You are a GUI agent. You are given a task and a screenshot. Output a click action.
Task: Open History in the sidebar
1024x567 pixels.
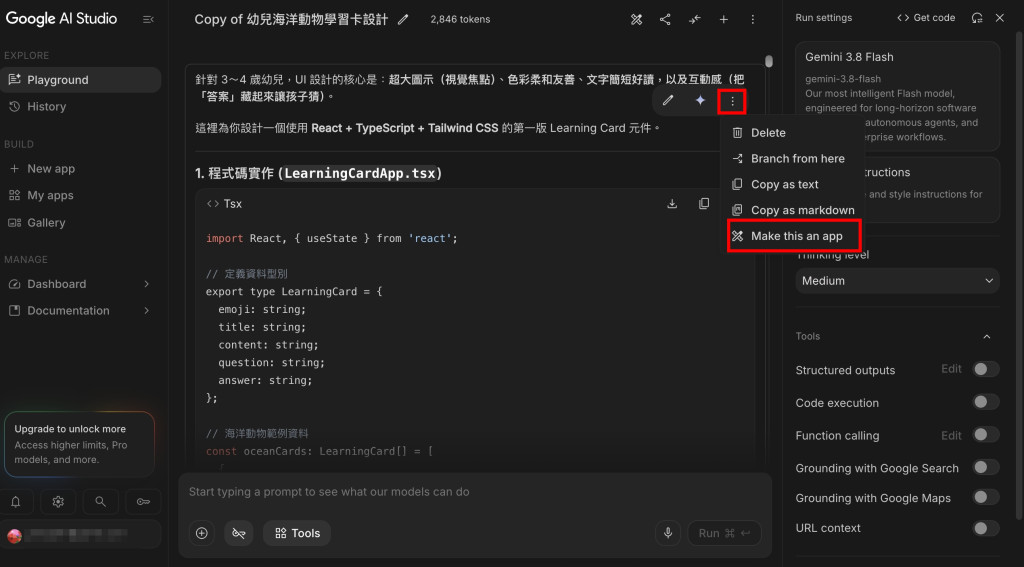pyautogui.click(x=80, y=106)
